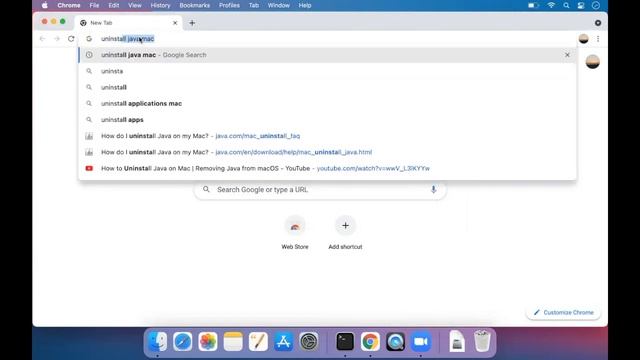Remove the 'uninstall java mac' suggestion
The height and width of the screenshot is (360, 640).
coord(567,55)
